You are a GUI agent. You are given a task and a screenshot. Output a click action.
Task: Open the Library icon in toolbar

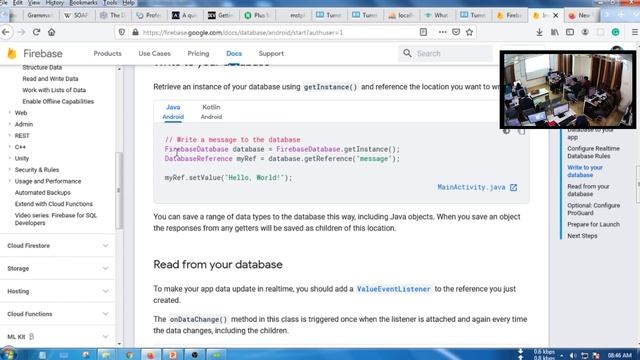click(554, 32)
